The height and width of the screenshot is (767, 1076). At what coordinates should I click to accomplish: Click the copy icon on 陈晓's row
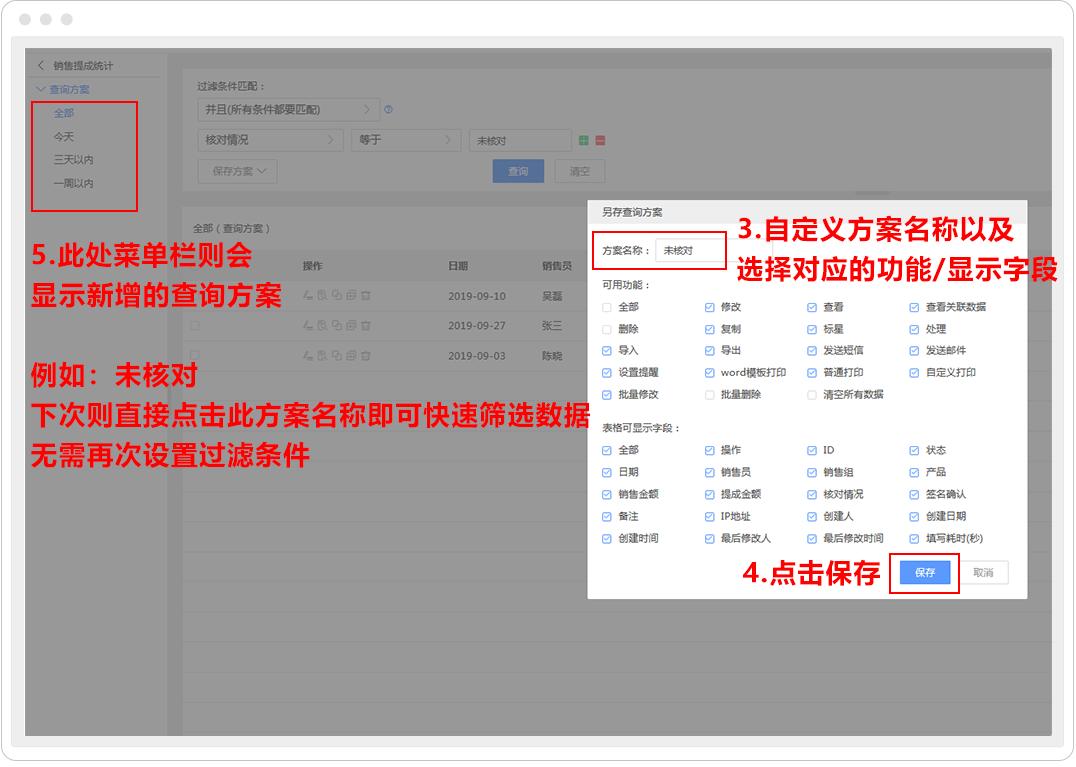(x=338, y=356)
